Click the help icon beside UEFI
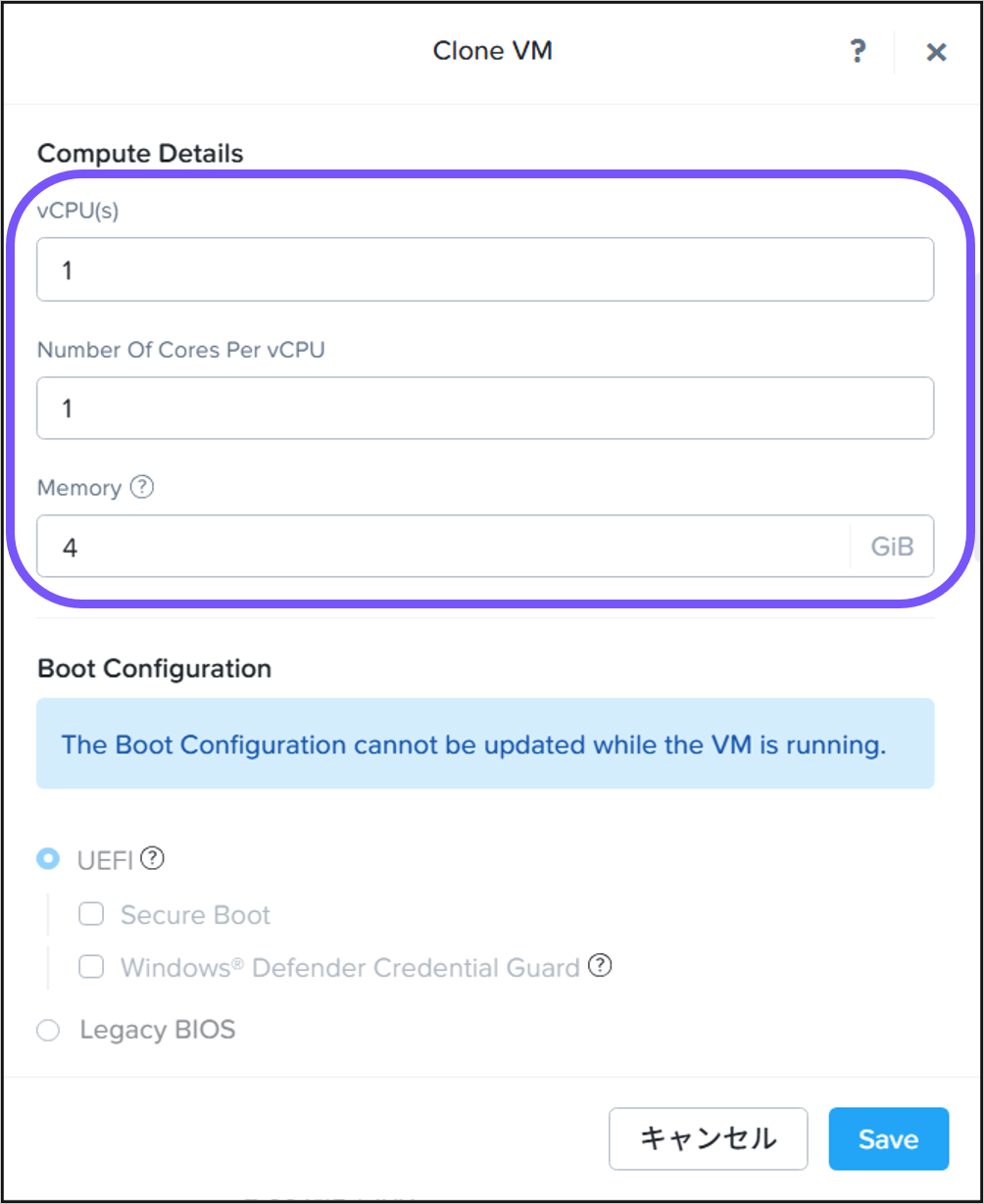984x1204 pixels. 152,859
